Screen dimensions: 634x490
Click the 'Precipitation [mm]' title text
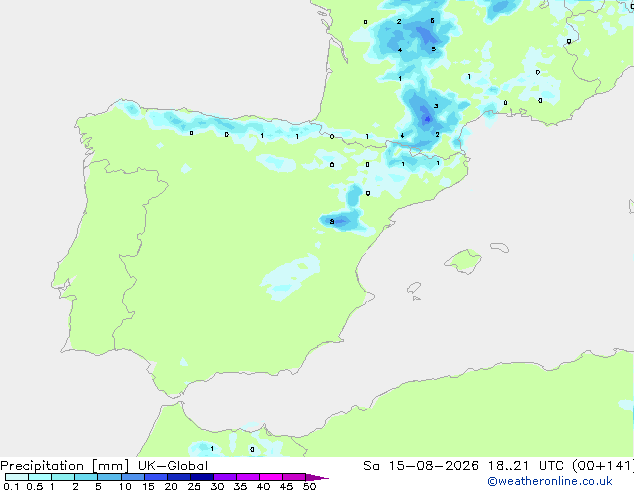tap(65, 466)
